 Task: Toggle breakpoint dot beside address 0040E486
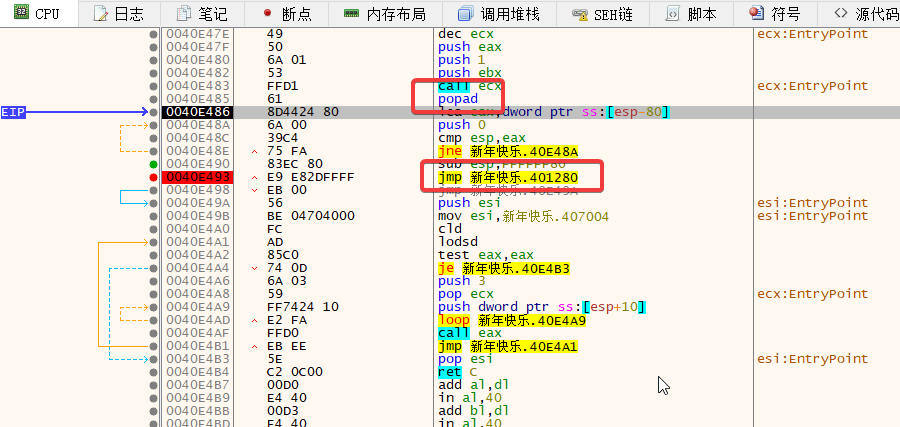153,112
